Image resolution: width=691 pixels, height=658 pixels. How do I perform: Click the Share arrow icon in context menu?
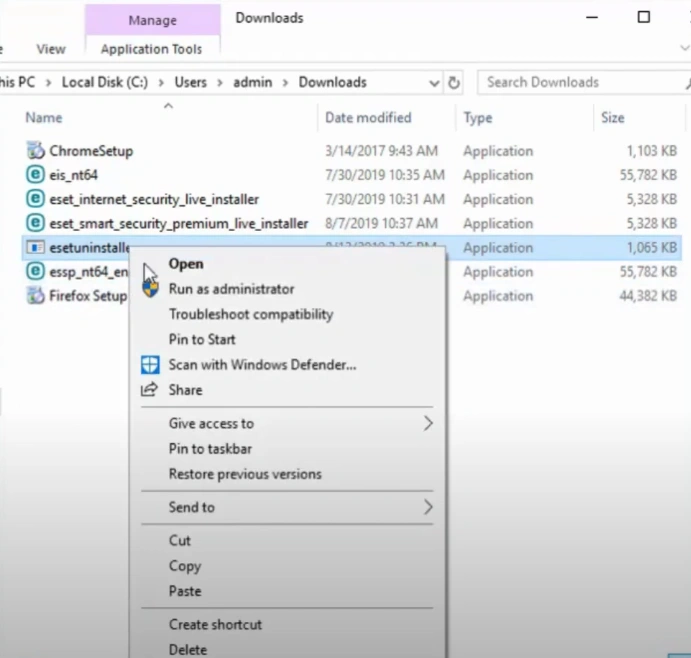click(149, 390)
